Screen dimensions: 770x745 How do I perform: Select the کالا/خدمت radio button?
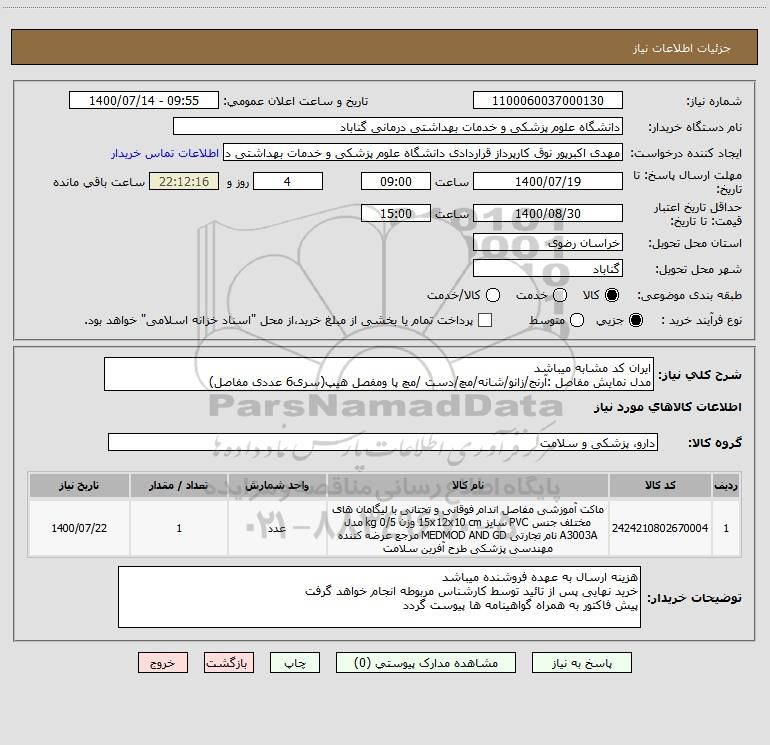tap(493, 295)
